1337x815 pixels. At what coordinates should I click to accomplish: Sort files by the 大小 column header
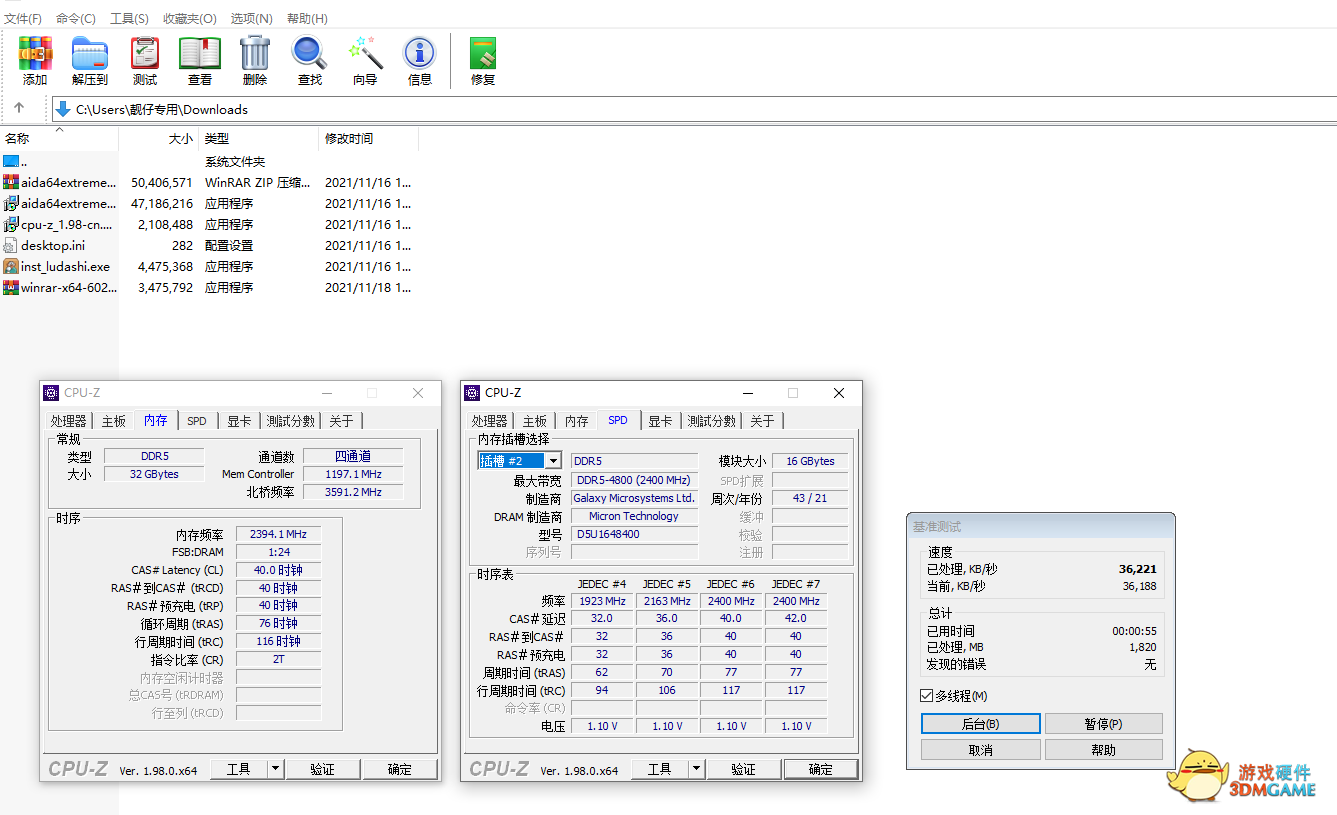[x=158, y=139]
